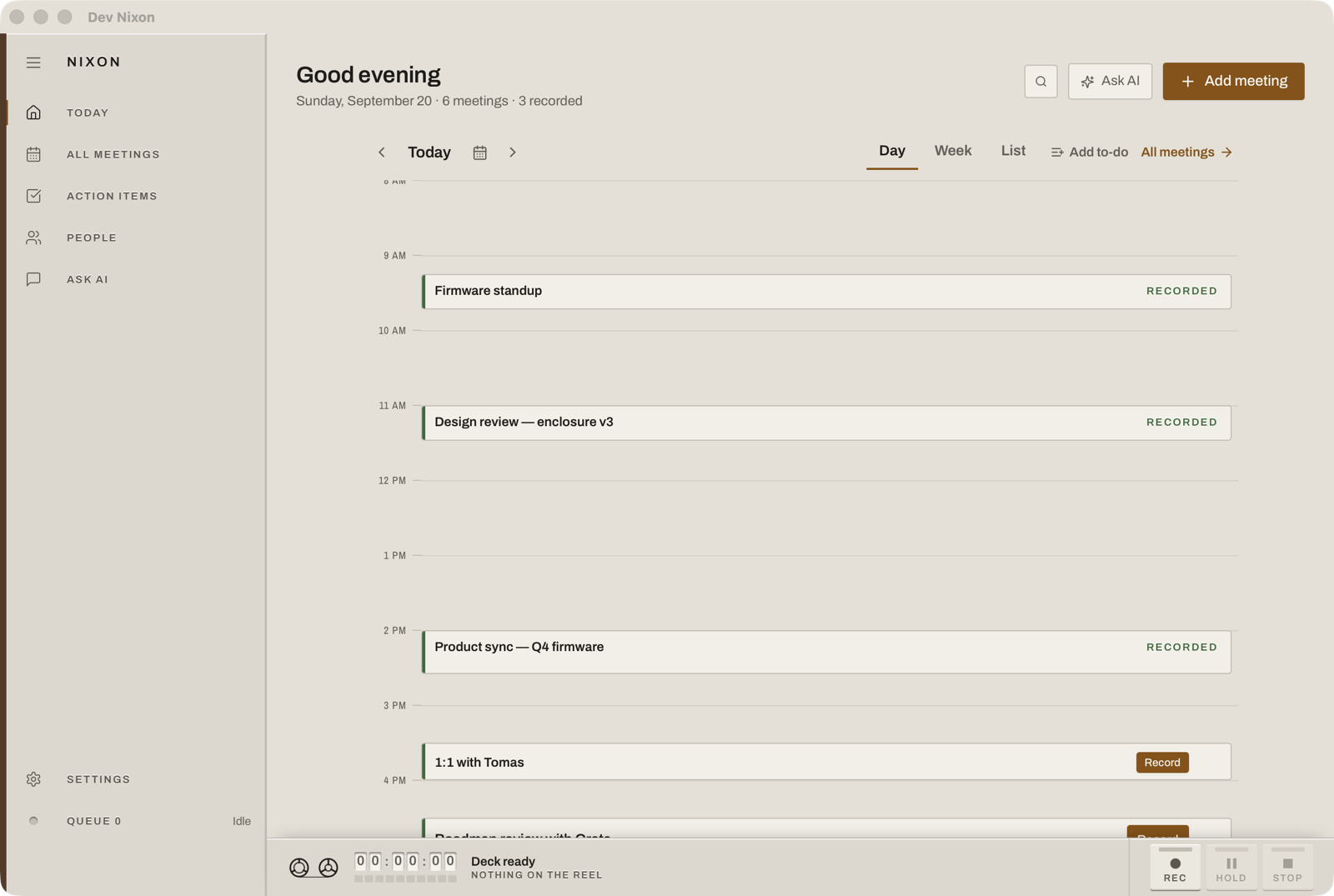The width and height of the screenshot is (1334, 896).
Task: Select PEOPLE in the sidebar
Action: pos(92,238)
